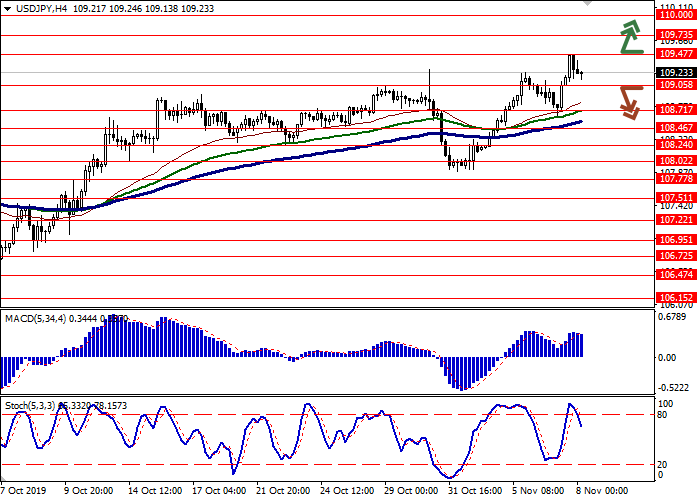The width and height of the screenshot is (700, 500).
Task: Click the 110.000 resistance level label
Action: point(677,15)
